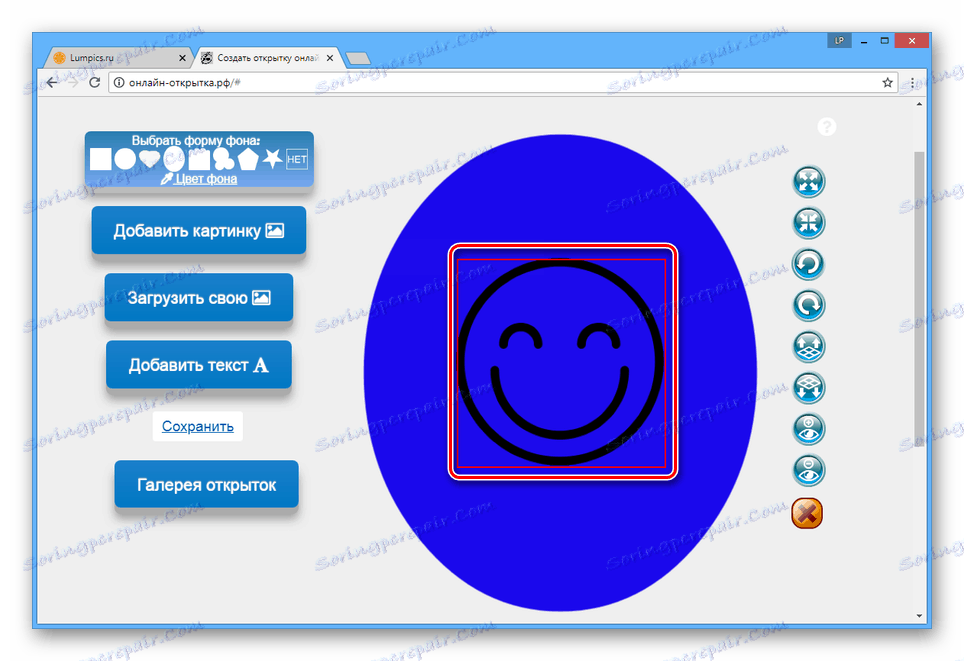Enlarge the selected image with expand icon
This screenshot has height=661, width=964.
[808, 182]
